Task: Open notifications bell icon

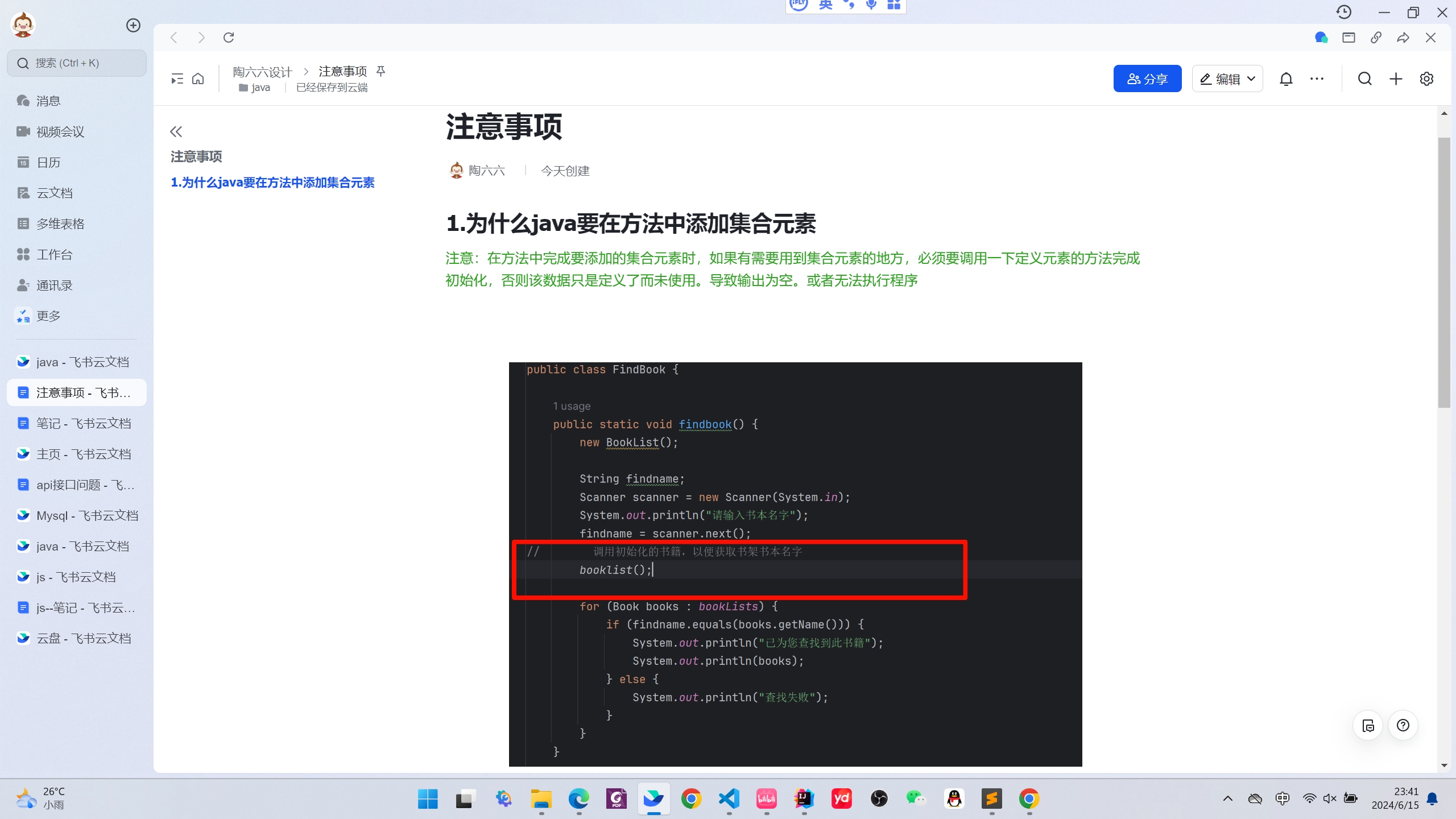Action: (x=1286, y=78)
